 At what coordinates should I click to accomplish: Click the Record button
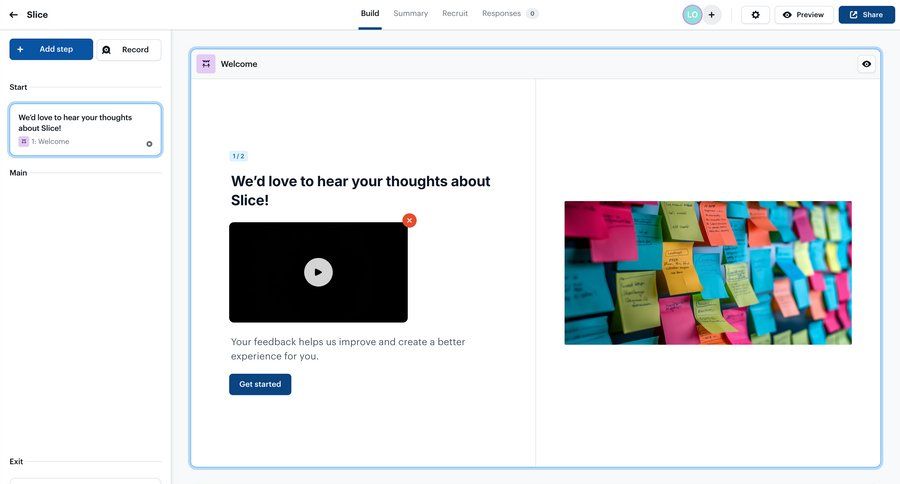tap(129, 50)
